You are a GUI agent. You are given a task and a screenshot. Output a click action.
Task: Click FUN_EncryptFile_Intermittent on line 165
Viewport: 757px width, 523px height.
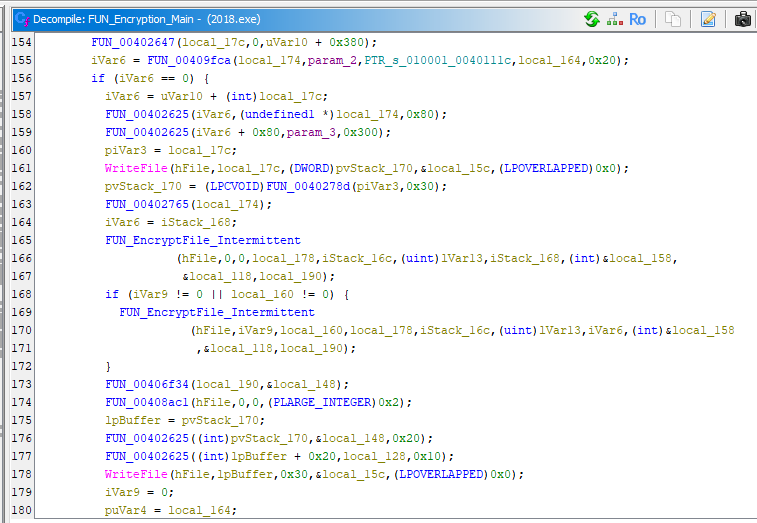202,240
